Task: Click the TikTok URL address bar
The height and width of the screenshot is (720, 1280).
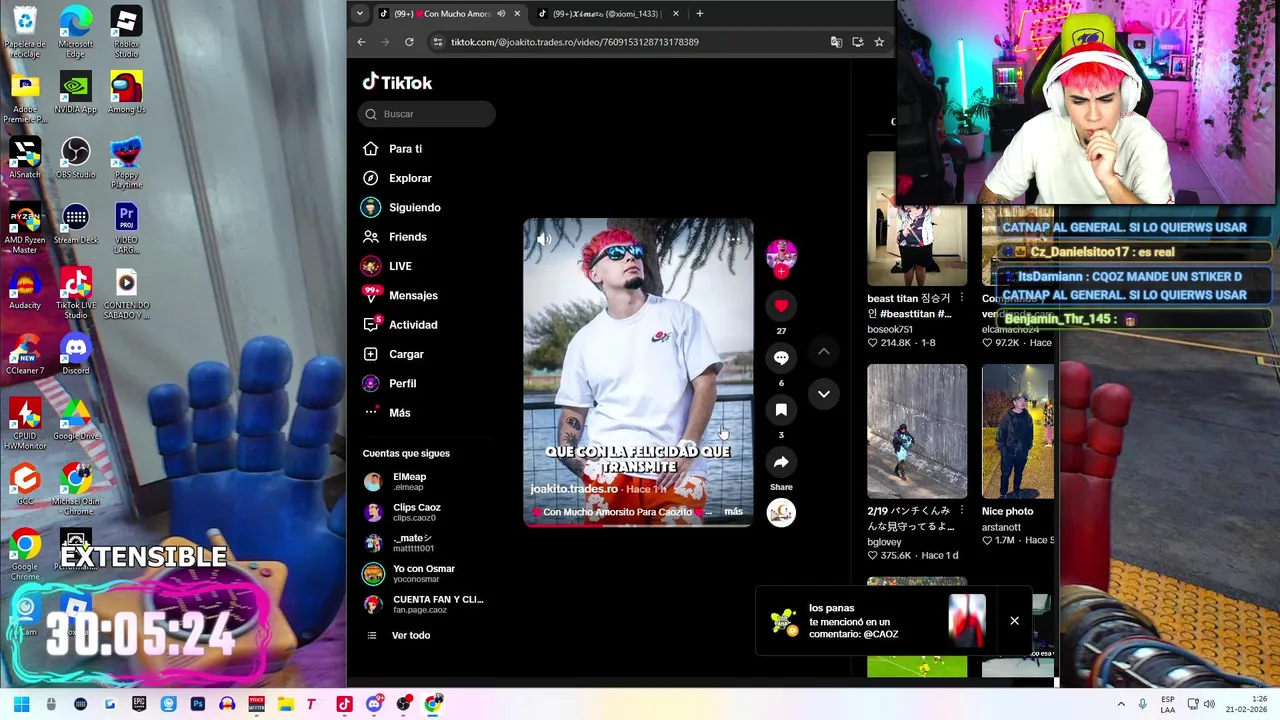Action: coord(574,42)
